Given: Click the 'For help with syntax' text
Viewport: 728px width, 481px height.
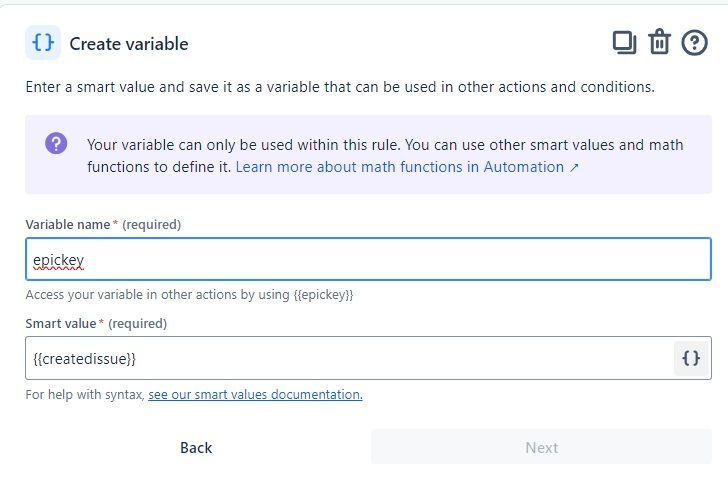Looking at the screenshot, I should click(85, 395).
